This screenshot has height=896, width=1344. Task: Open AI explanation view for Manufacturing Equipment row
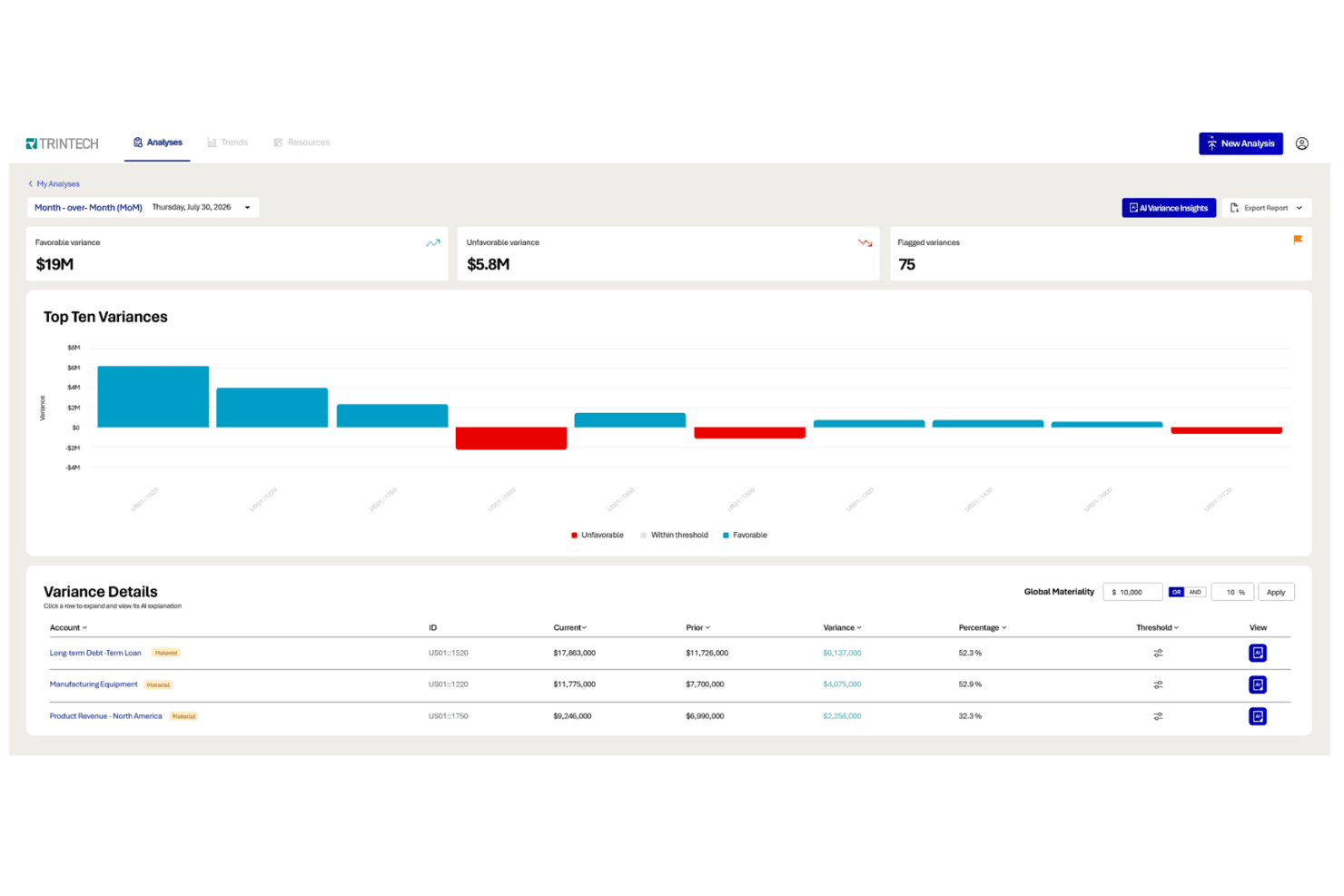tap(1258, 684)
